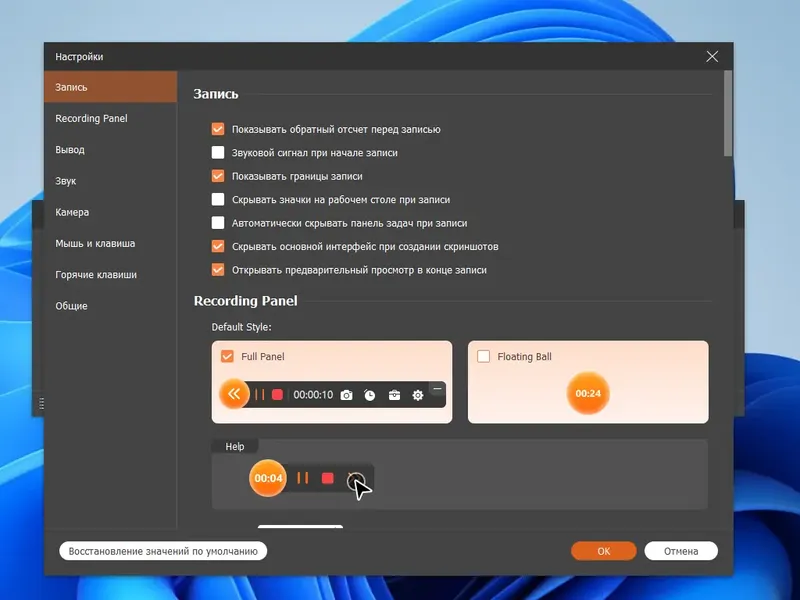The image size is (800, 600).
Task: Check the hide desktop icons while recording option
Action: pos(217,199)
